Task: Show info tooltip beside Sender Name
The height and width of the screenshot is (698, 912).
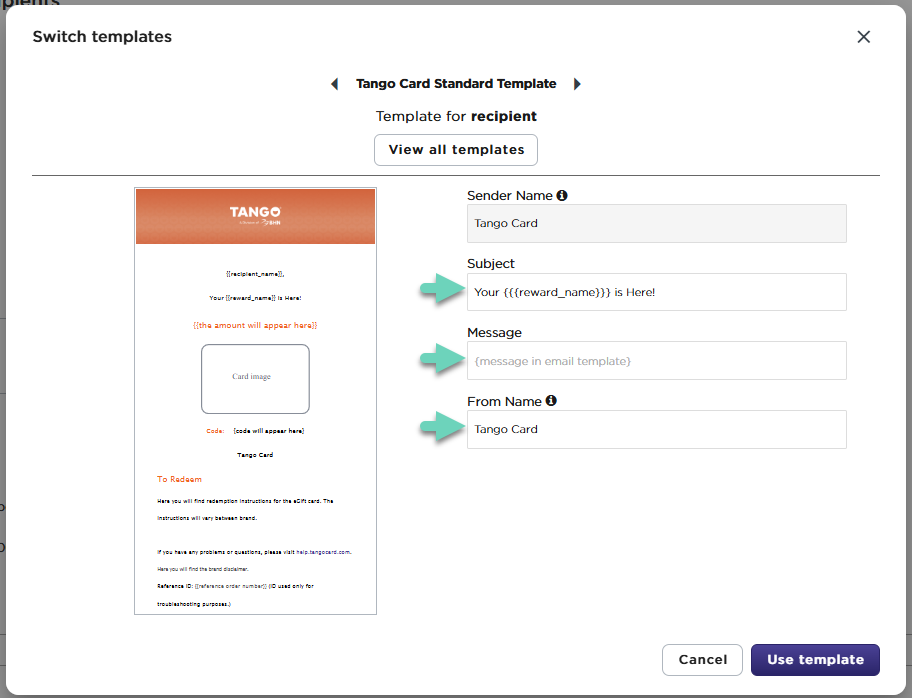Action: tap(562, 196)
